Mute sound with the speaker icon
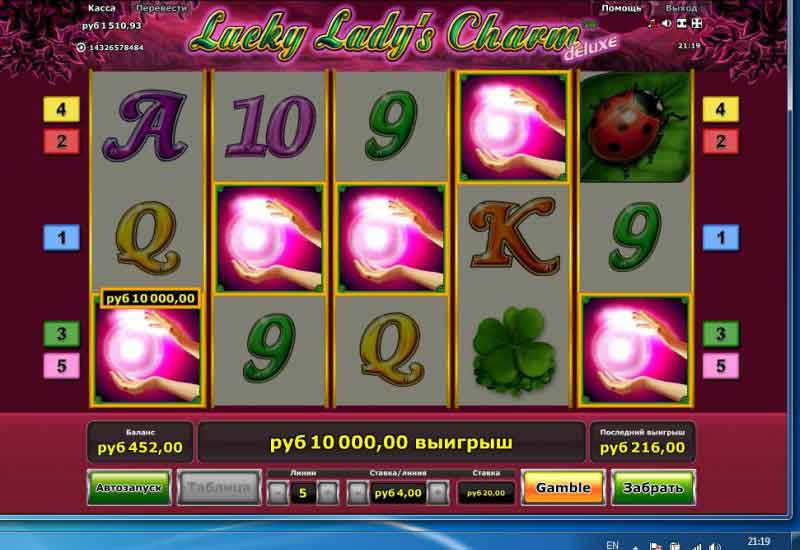Viewport: 800px width, 550px height. [666, 23]
